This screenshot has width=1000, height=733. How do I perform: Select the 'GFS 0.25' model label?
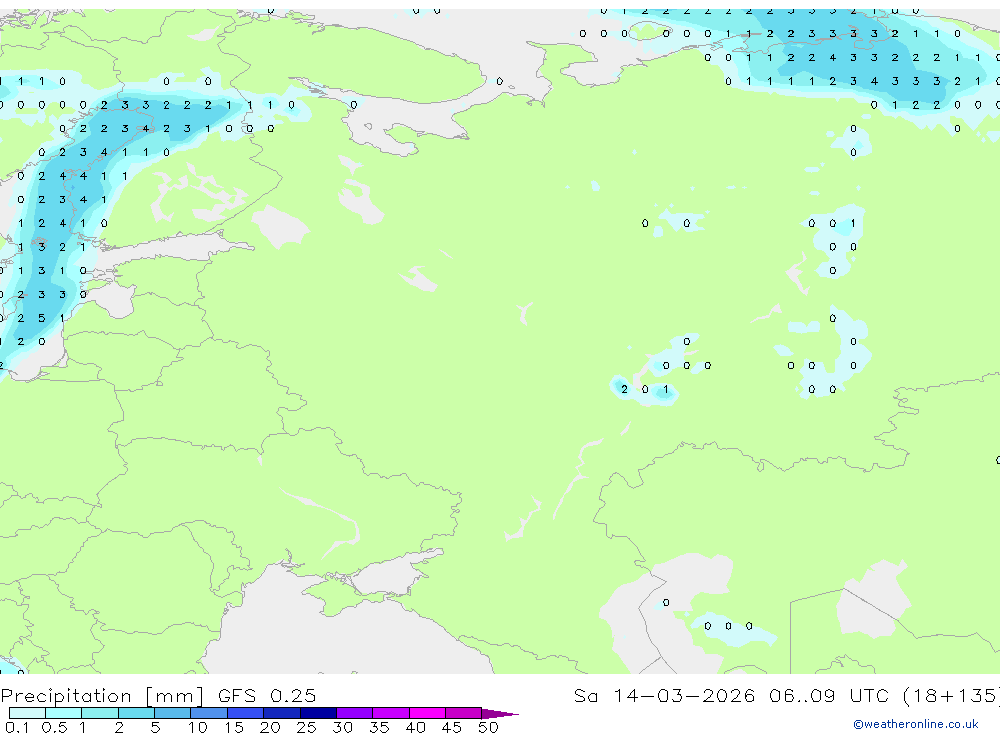(x=267, y=695)
